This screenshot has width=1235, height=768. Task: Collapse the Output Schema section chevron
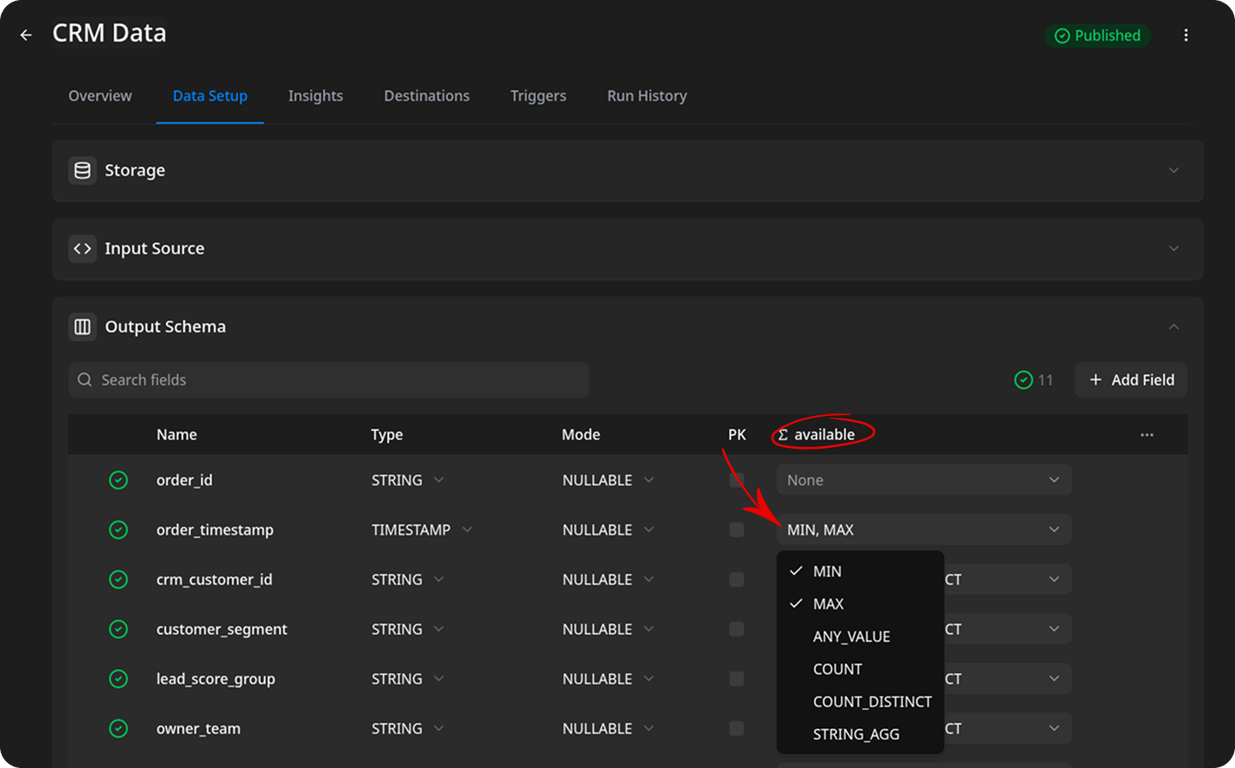[x=1174, y=326]
